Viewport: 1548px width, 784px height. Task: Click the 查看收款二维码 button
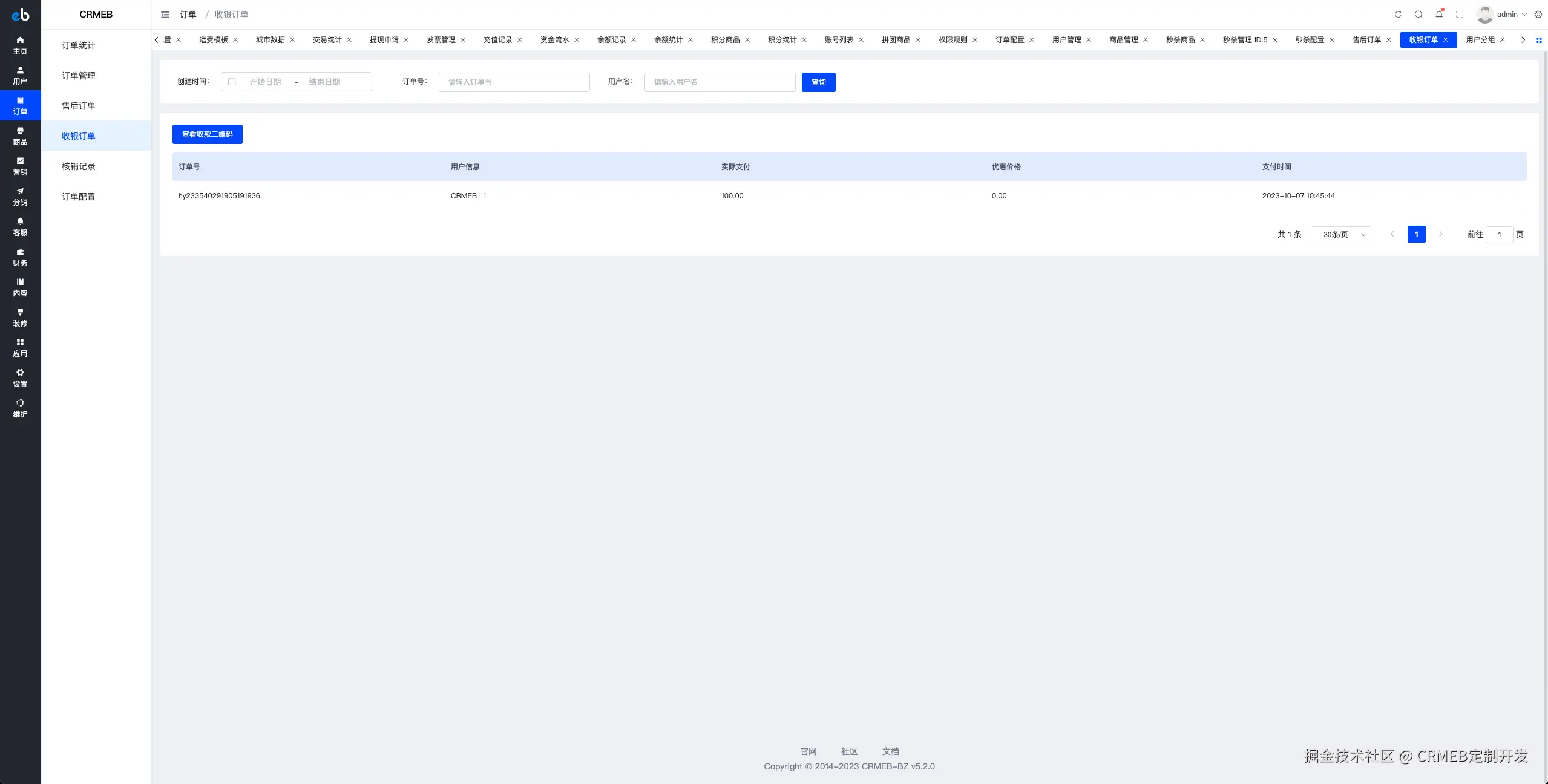[x=207, y=134]
